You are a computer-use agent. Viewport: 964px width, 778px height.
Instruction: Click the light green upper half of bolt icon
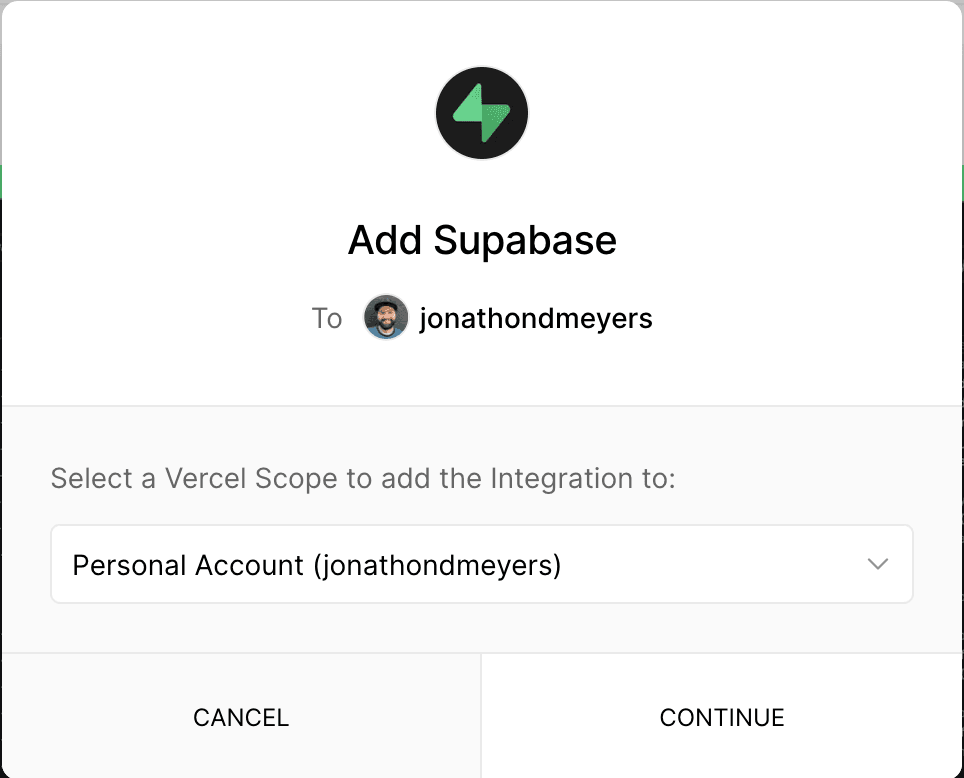470,105
